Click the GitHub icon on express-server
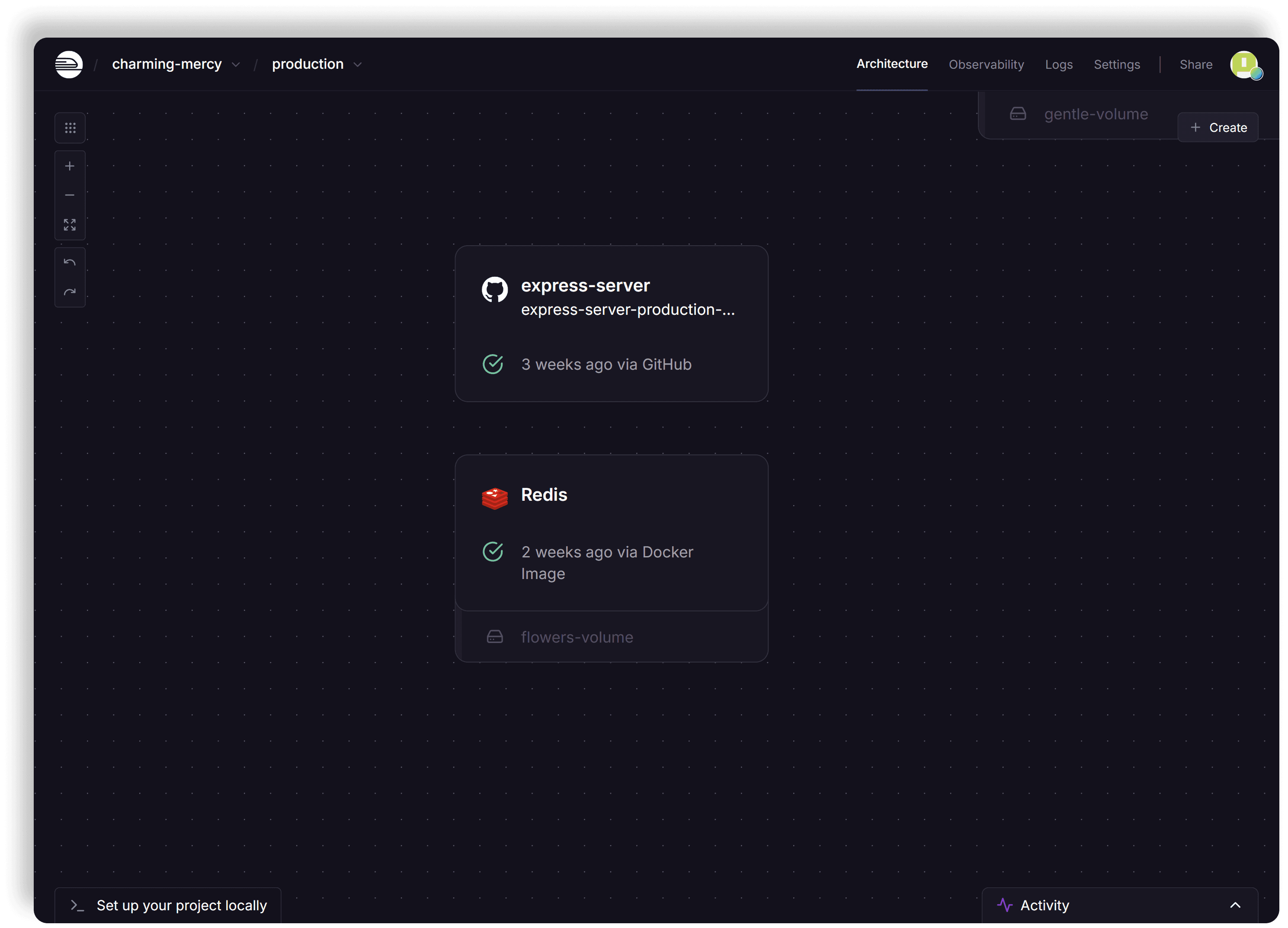Screen dimensions: 1288x928 point(494,290)
